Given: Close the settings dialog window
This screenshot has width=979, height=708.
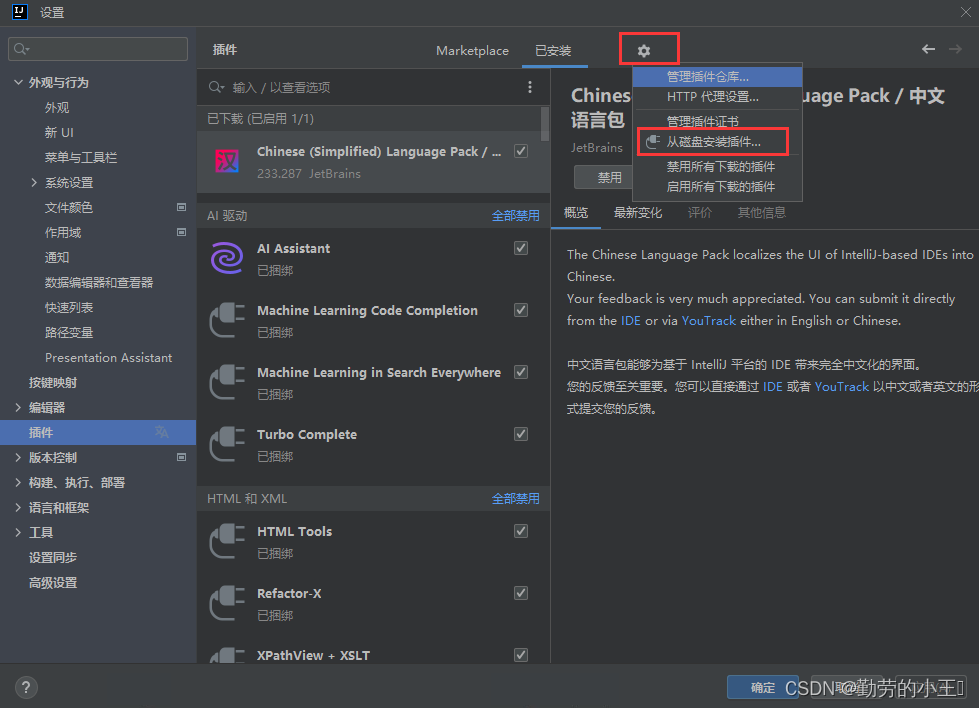Looking at the screenshot, I should tap(965, 12).
